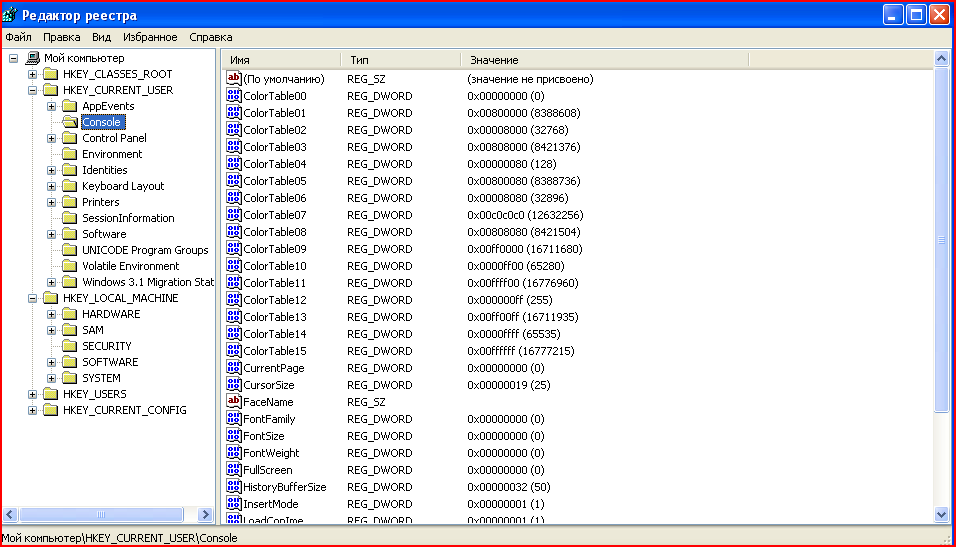Screen dimensions: 956x547
Task: Click the DWORD icon beside ColorTable03
Action: point(234,147)
